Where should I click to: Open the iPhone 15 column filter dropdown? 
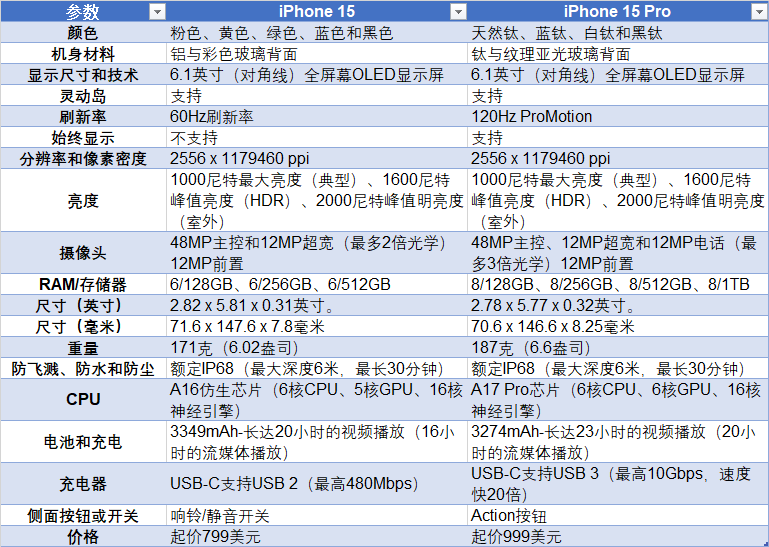458,12
